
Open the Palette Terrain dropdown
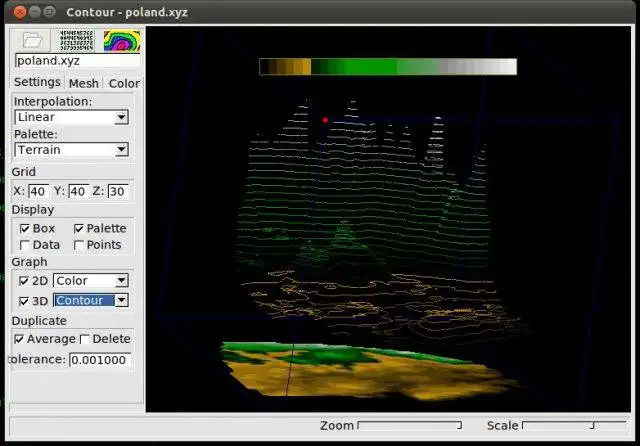tap(71, 150)
